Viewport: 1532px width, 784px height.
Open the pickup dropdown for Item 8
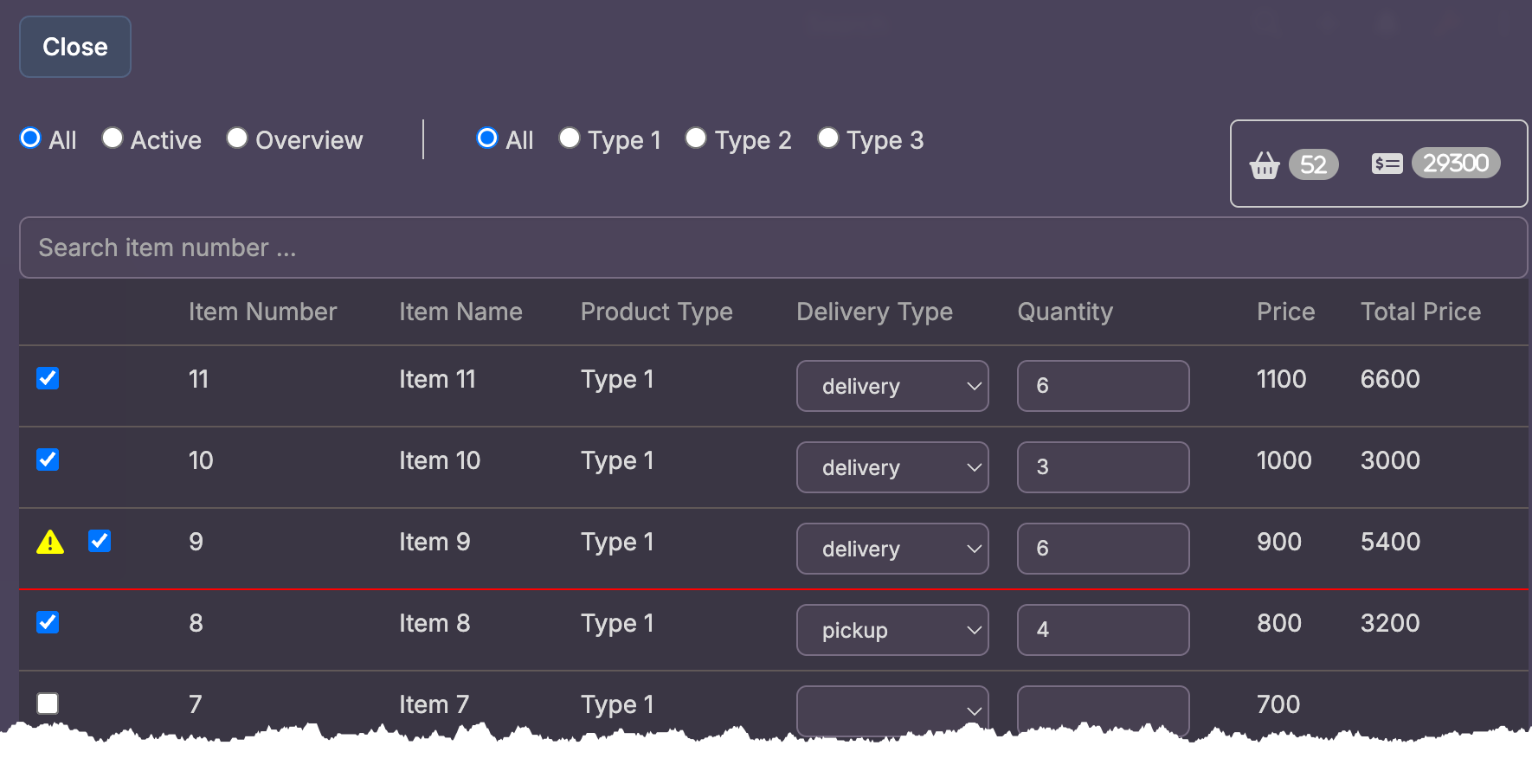click(x=892, y=630)
